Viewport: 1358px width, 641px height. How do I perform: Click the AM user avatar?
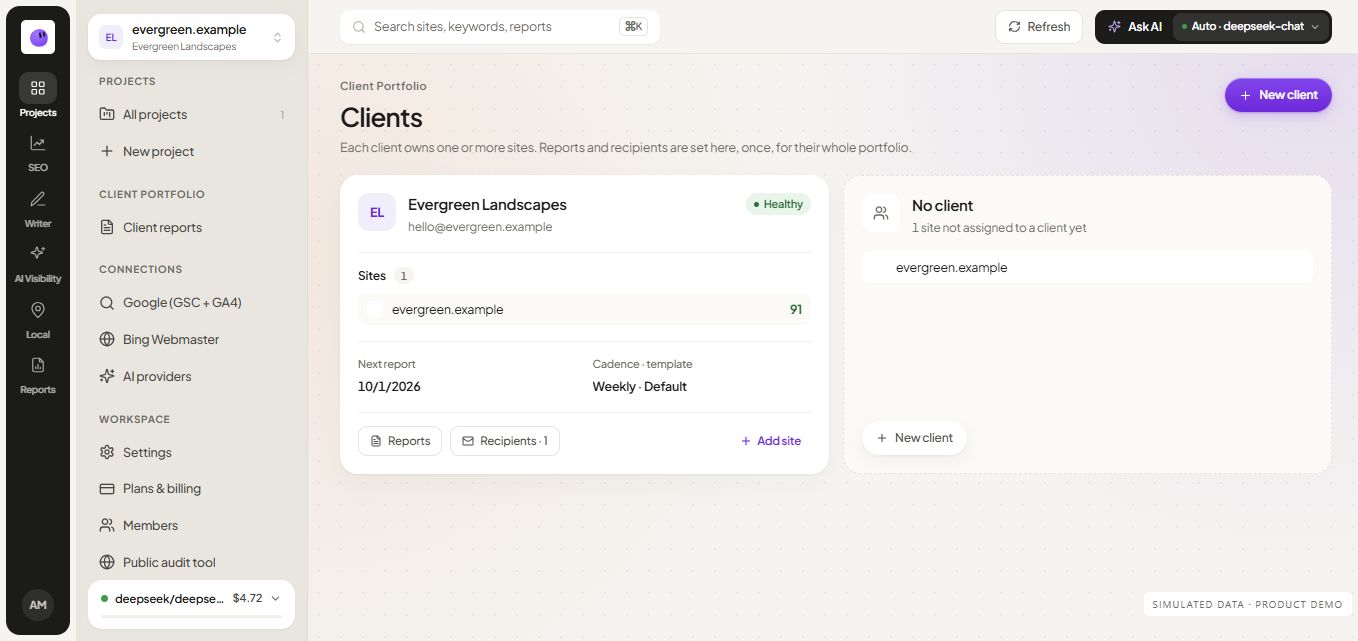coord(38,605)
